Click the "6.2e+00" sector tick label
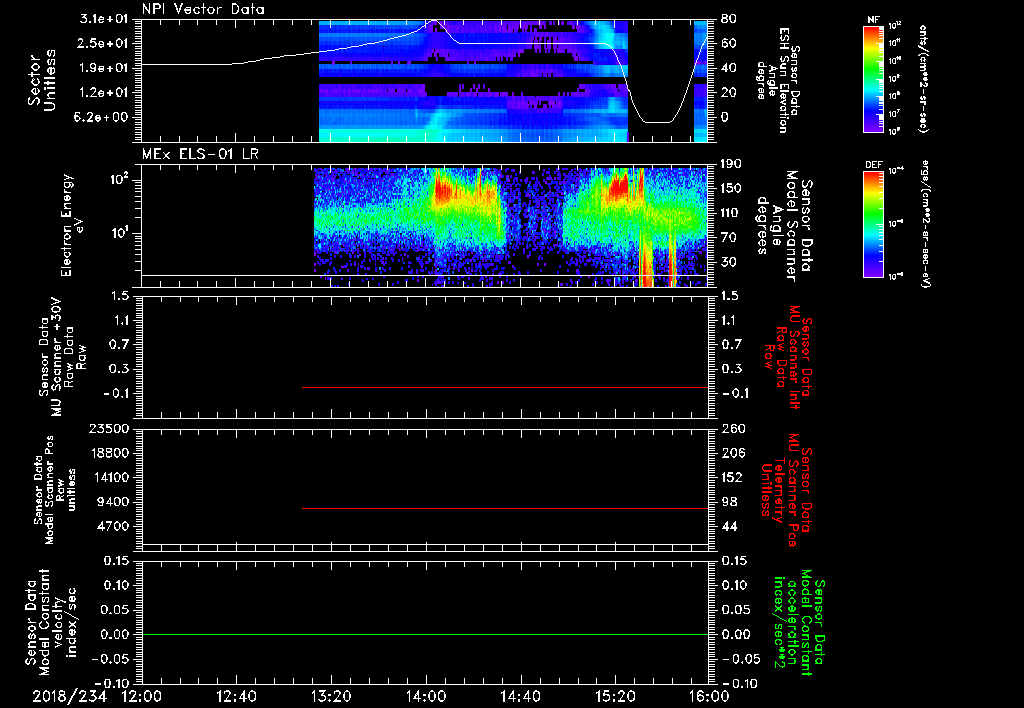The height and width of the screenshot is (708, 1024). (x=103, y=118)
